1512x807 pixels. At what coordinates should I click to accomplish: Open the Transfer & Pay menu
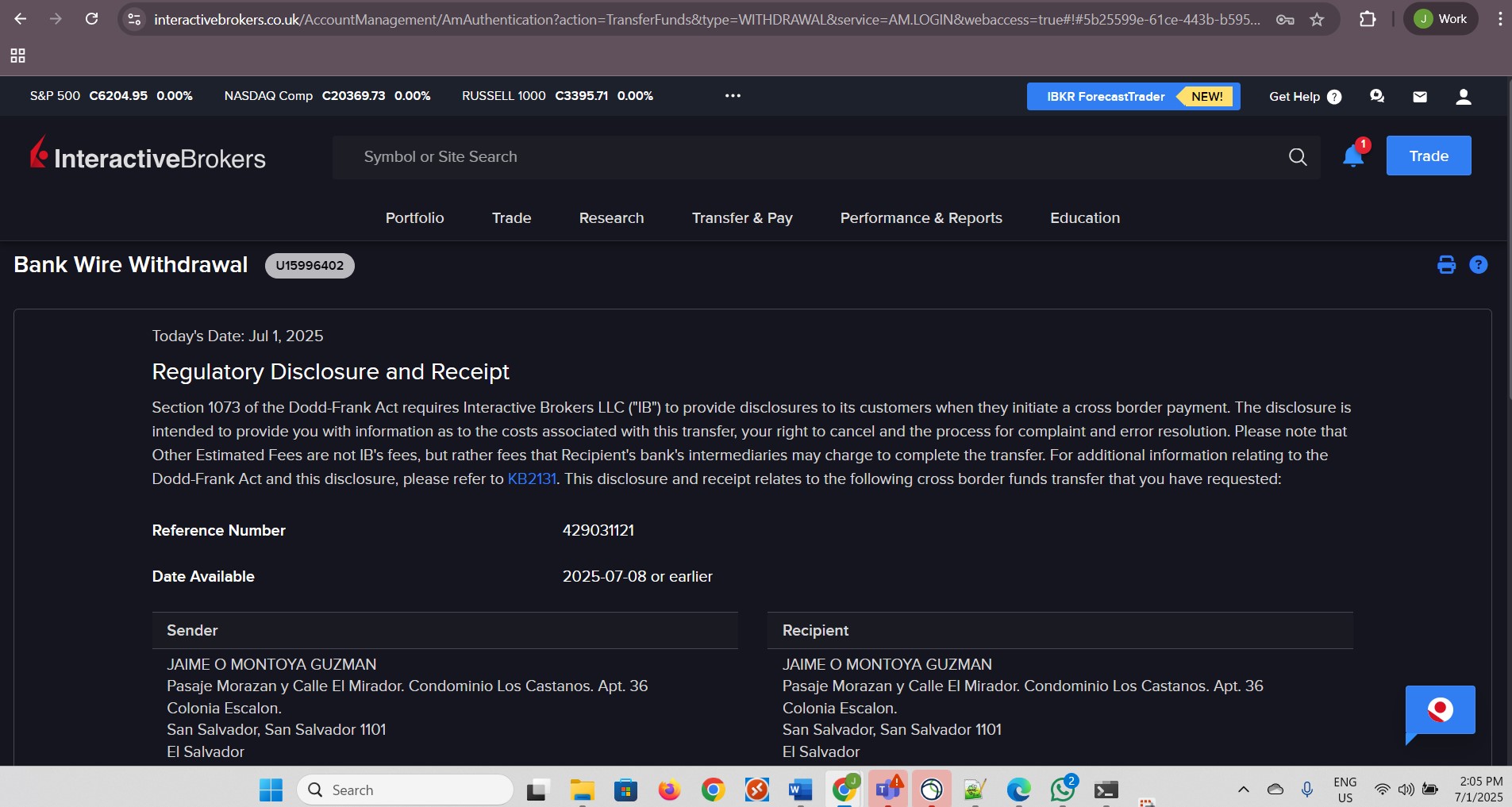coord(742,218)
